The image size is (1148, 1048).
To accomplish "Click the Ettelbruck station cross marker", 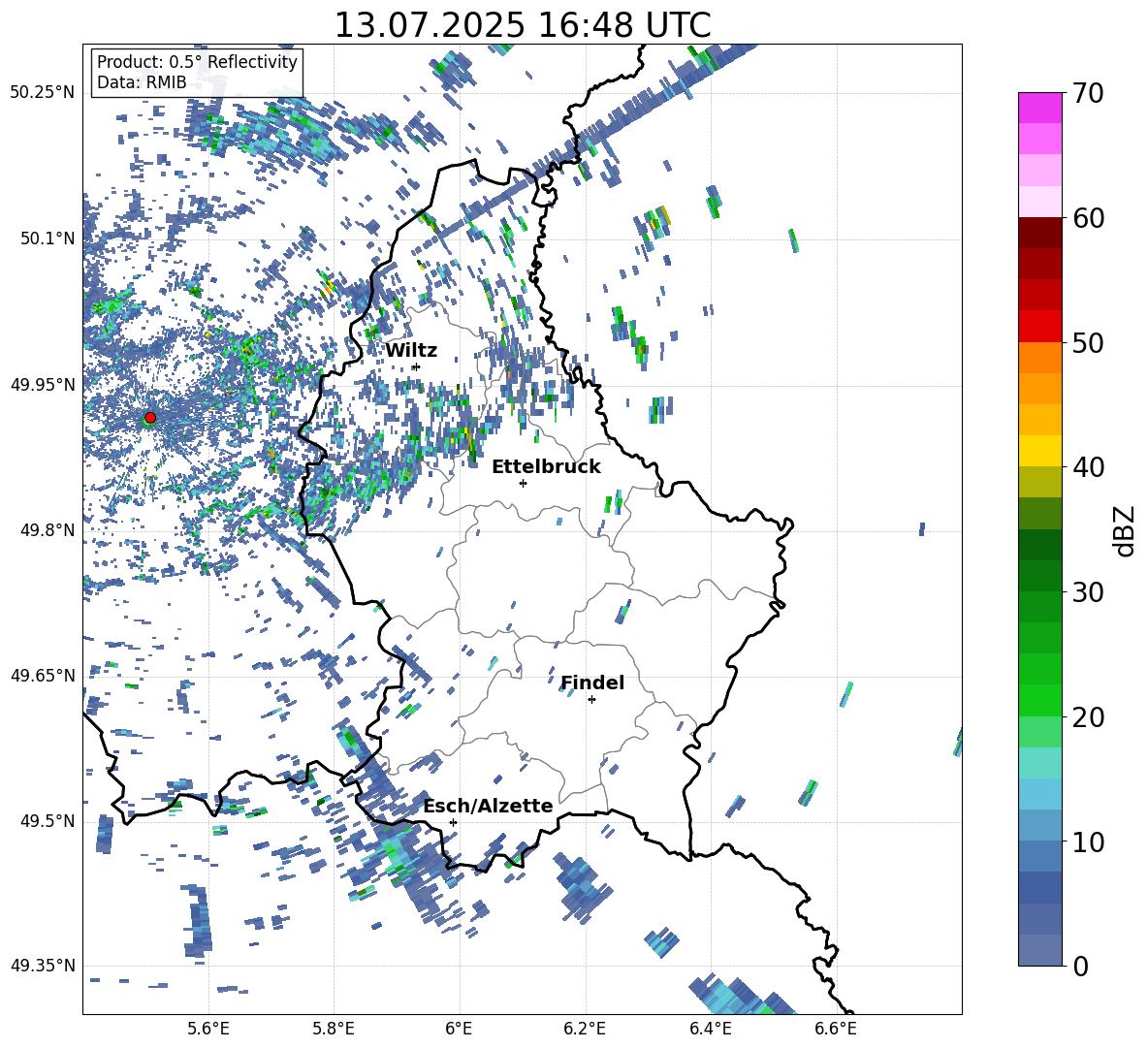I will click(x=523, y=483).
